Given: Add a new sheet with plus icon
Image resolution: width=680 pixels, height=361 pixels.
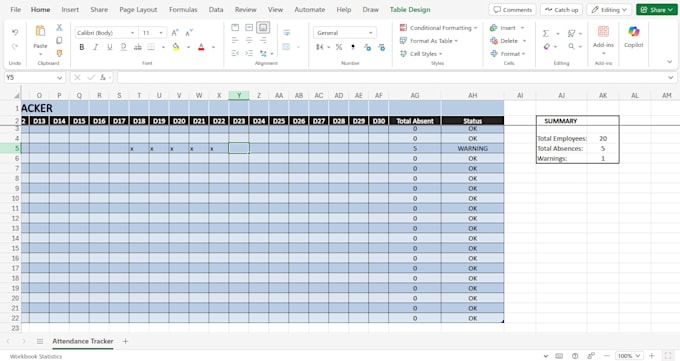Looking at the screenshot, I should (x=125, y=341).
